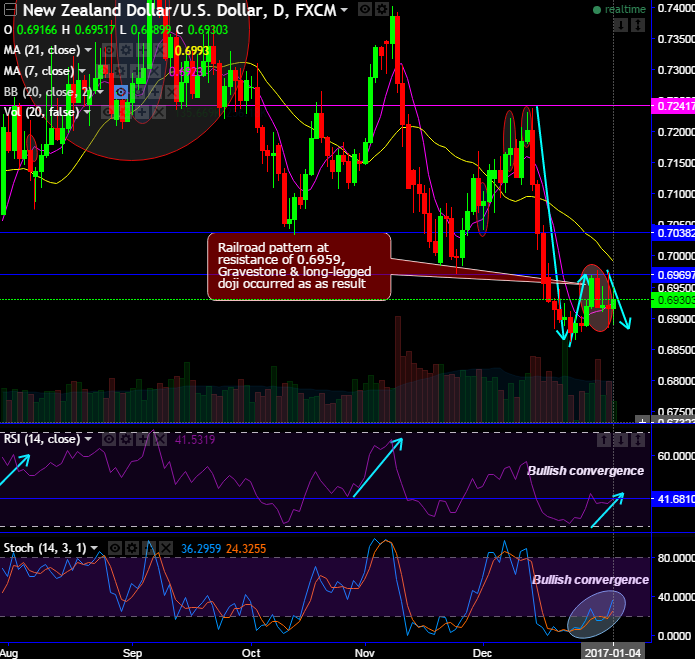Click the RSI value 41.5319

pyautogui.click(x=195, y=440)
